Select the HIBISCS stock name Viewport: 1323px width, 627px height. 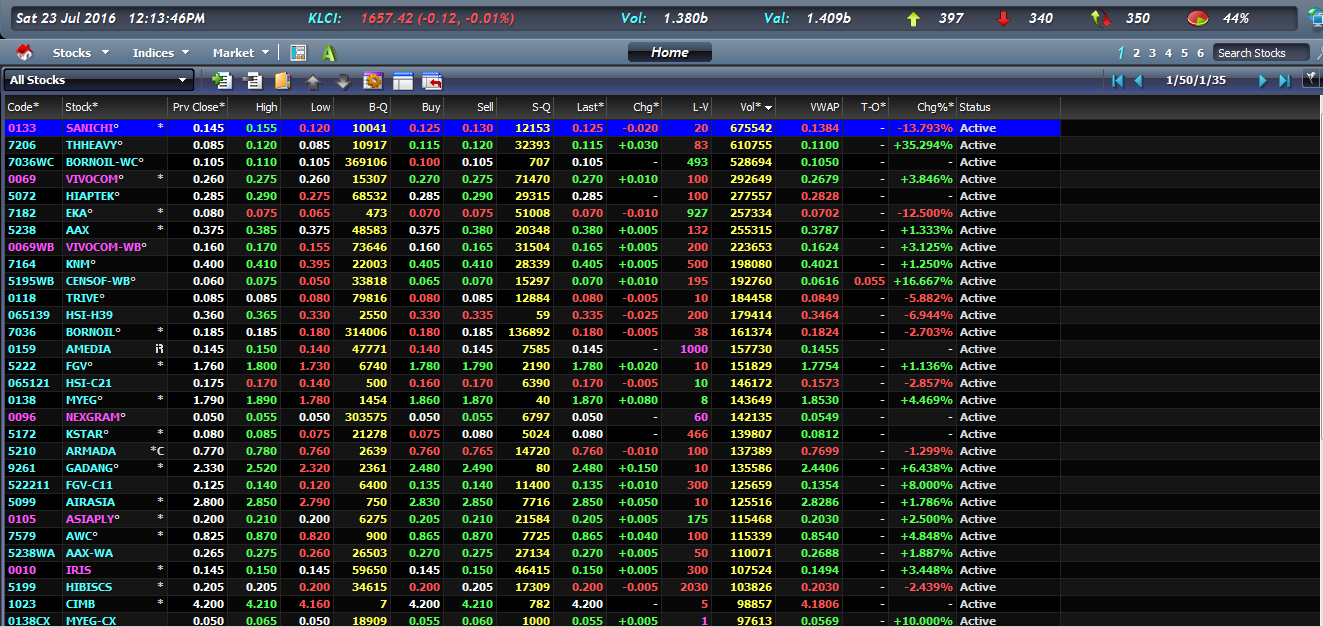pos(89,587)
